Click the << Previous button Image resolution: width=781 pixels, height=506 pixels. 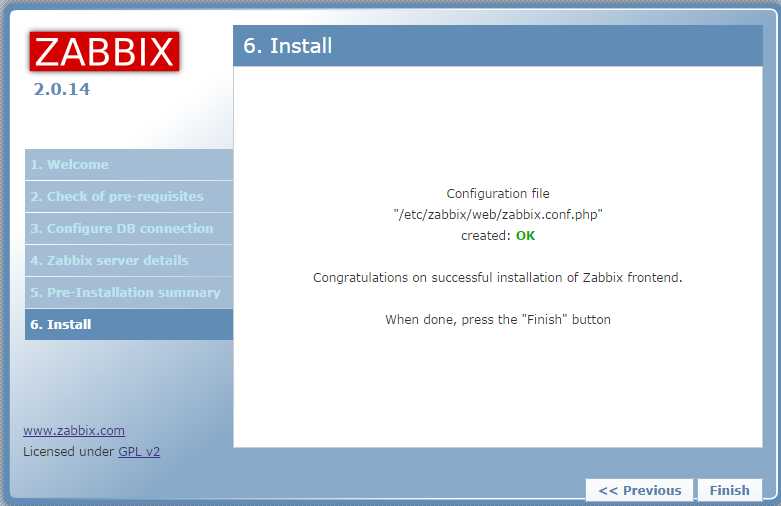(x=640, y=490)
